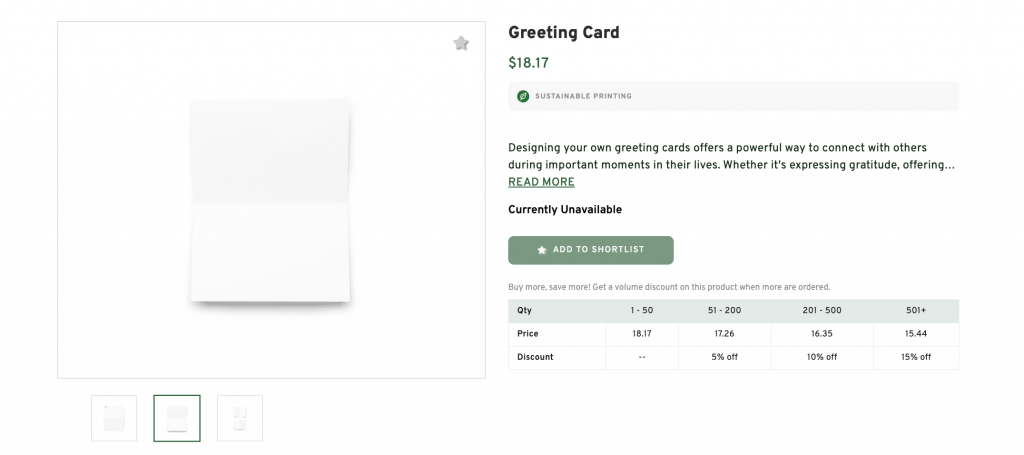Click the 51 - 200 quantity column header
This screenshot has height=455, width=1024.
click(724, 311)
